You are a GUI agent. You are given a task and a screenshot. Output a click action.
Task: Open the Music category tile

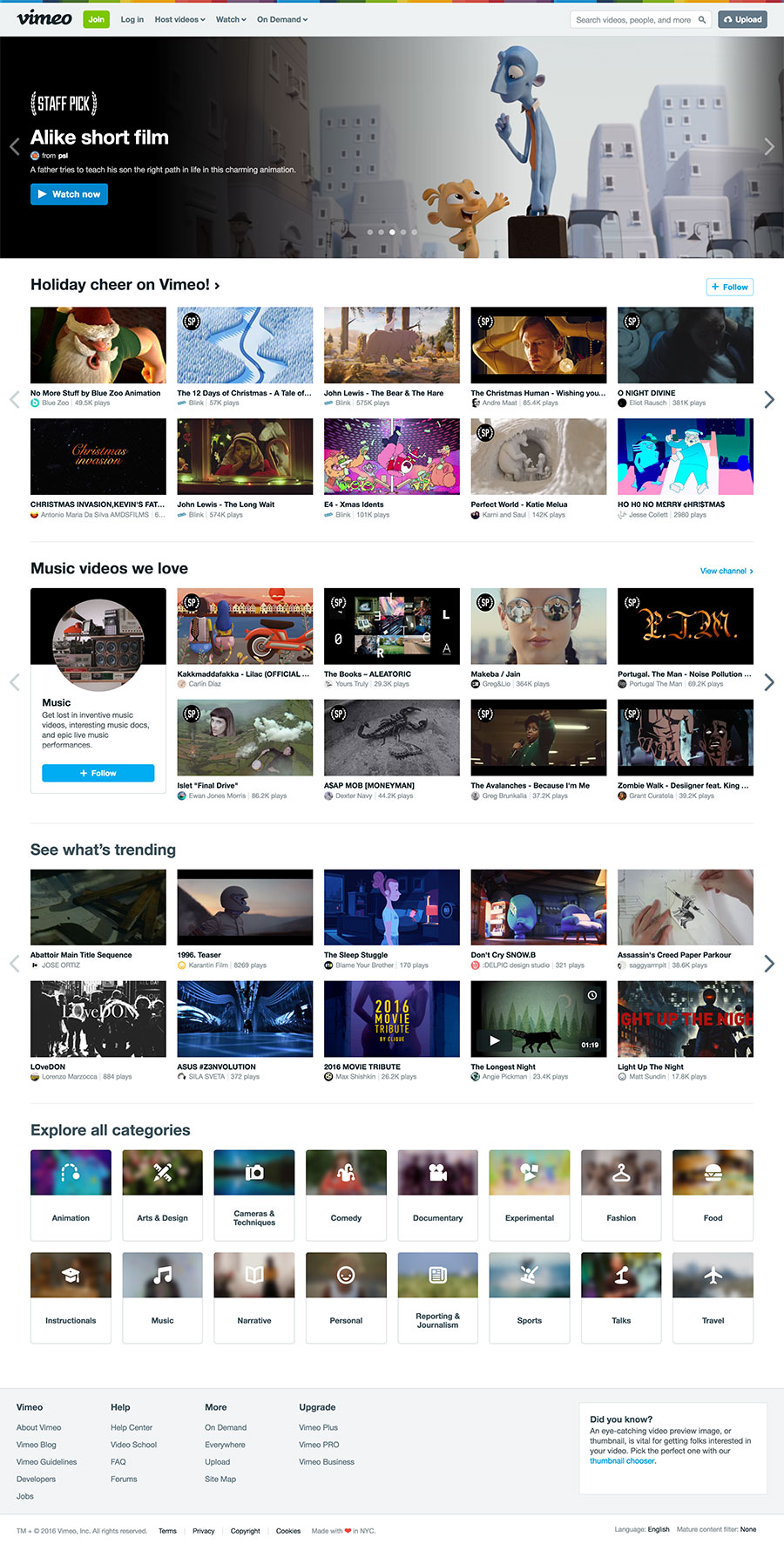tap(162, 1297)
